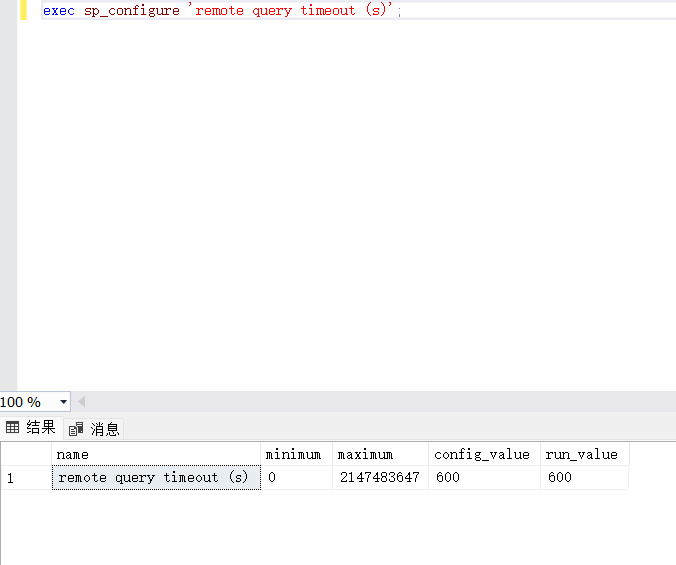This screenshot has height=565, width=676.
Task: Open the 100 % zoom dropdown
Action: tap(63, 402)
